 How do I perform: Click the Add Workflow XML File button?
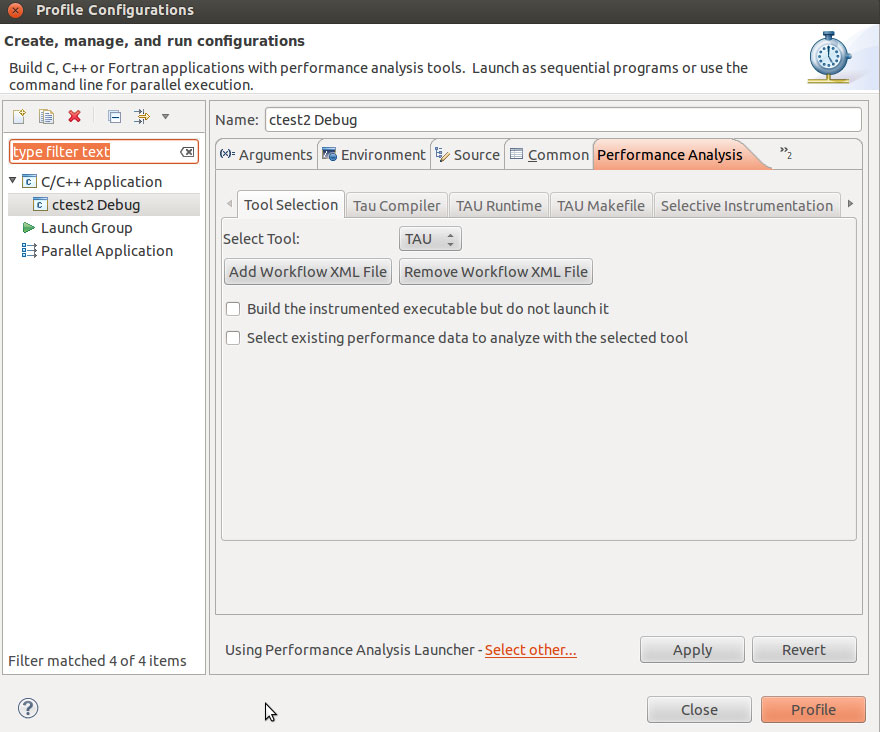[x=308, y=272]
